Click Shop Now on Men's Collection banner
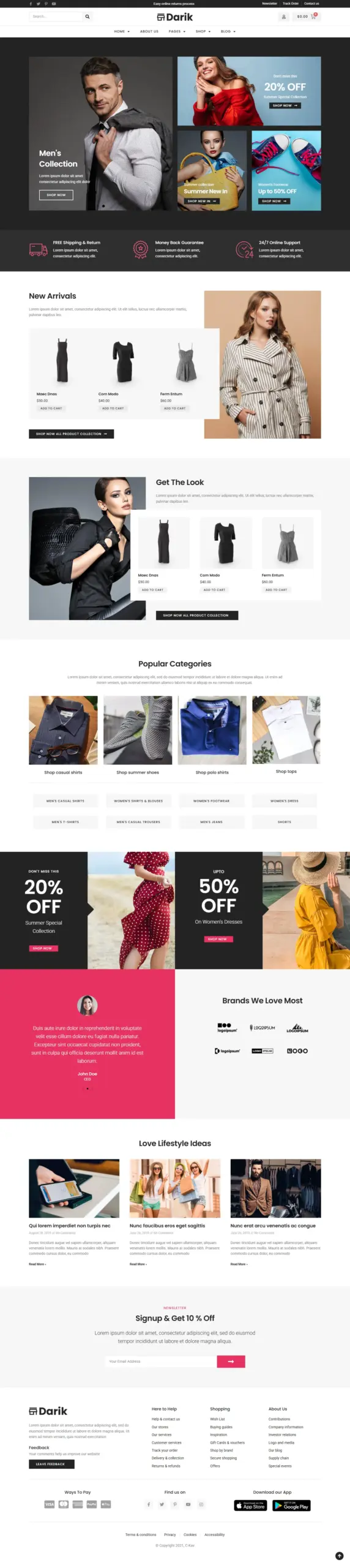Screen dimensions: 350x1568 56,195
